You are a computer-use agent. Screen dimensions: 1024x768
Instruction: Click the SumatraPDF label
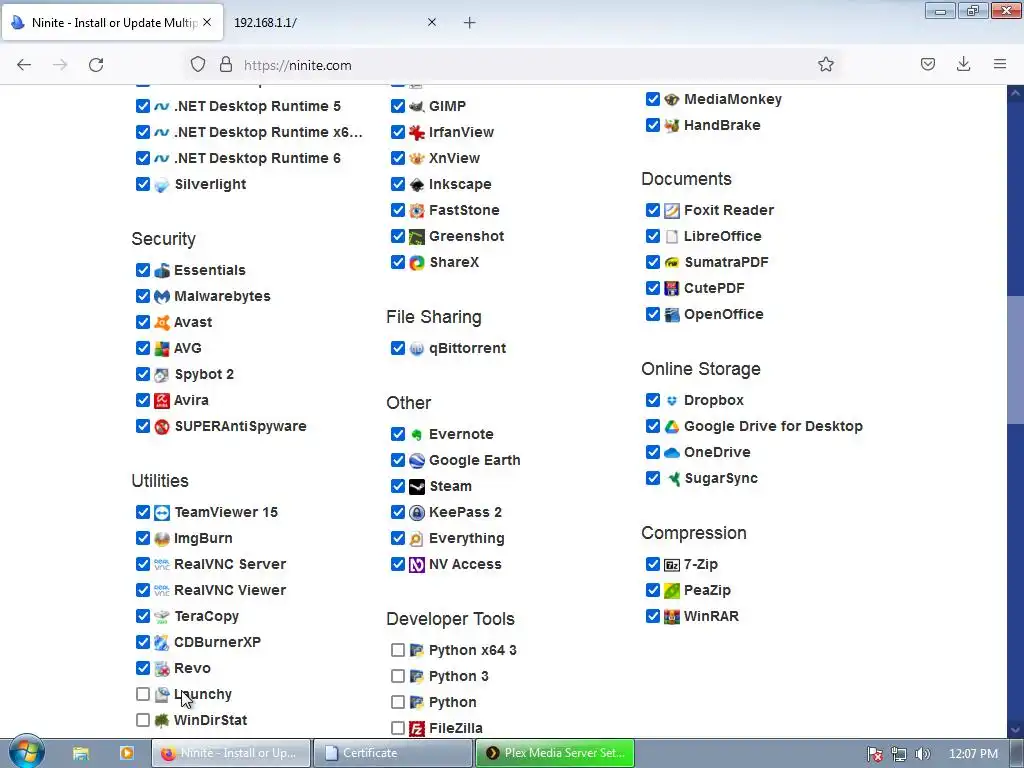pyautogui.click(x=726, y=263)
